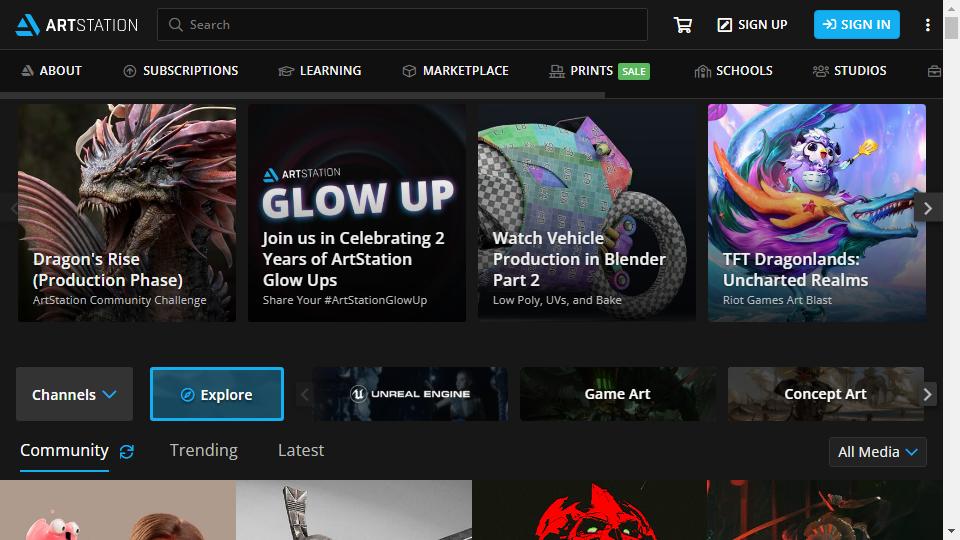Screen dimensions: 960x540
Task: Click the Explore compass icon
Action: click(x=187, y=395)
